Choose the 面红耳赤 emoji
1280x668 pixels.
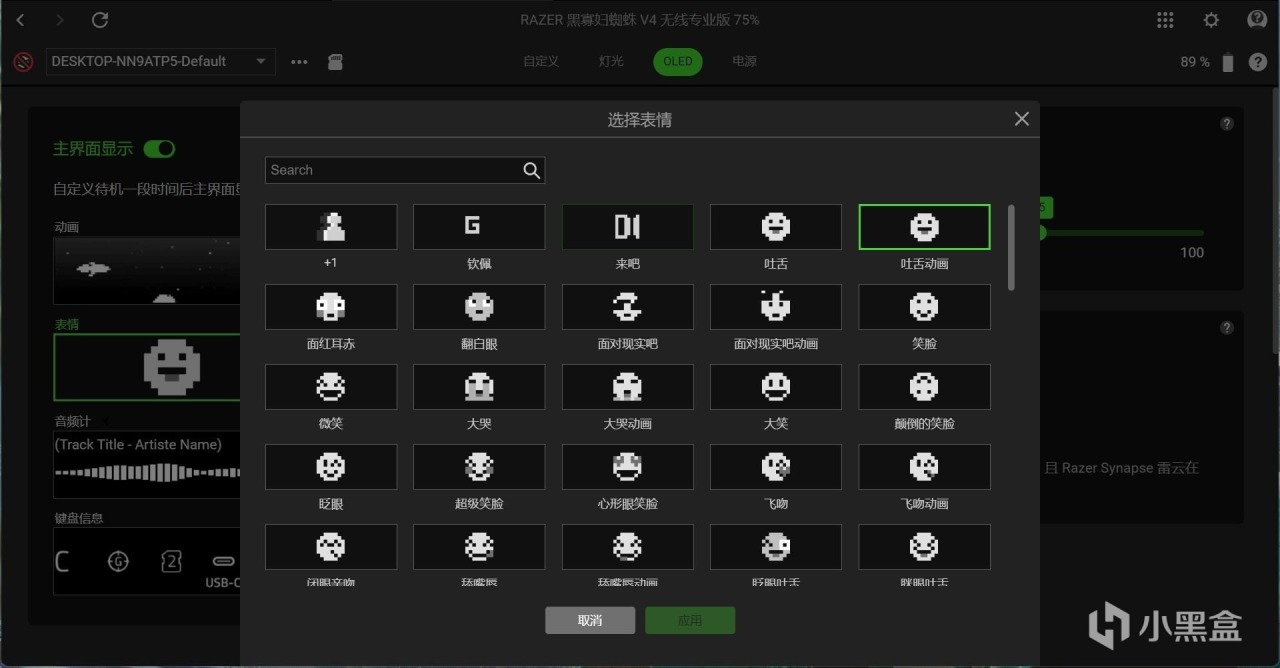(331, 307)
